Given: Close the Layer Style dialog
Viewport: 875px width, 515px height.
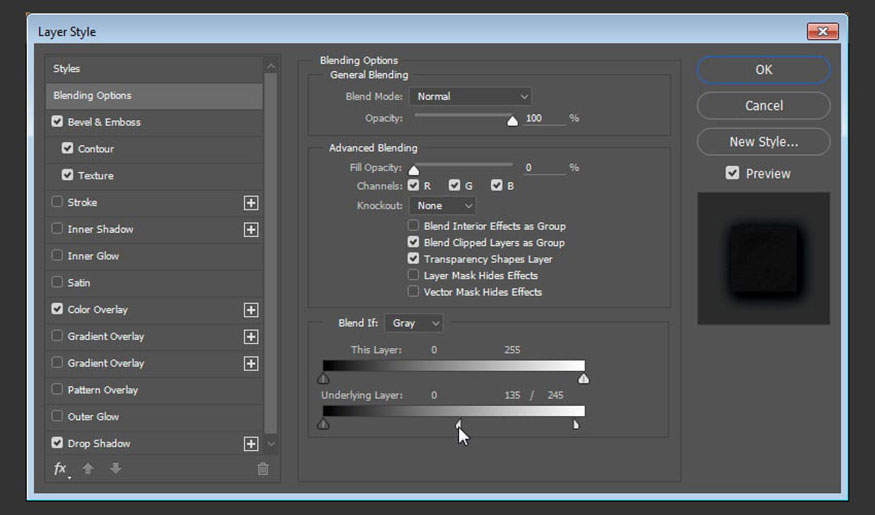Looking at the screenshot, I should point(822,31).
